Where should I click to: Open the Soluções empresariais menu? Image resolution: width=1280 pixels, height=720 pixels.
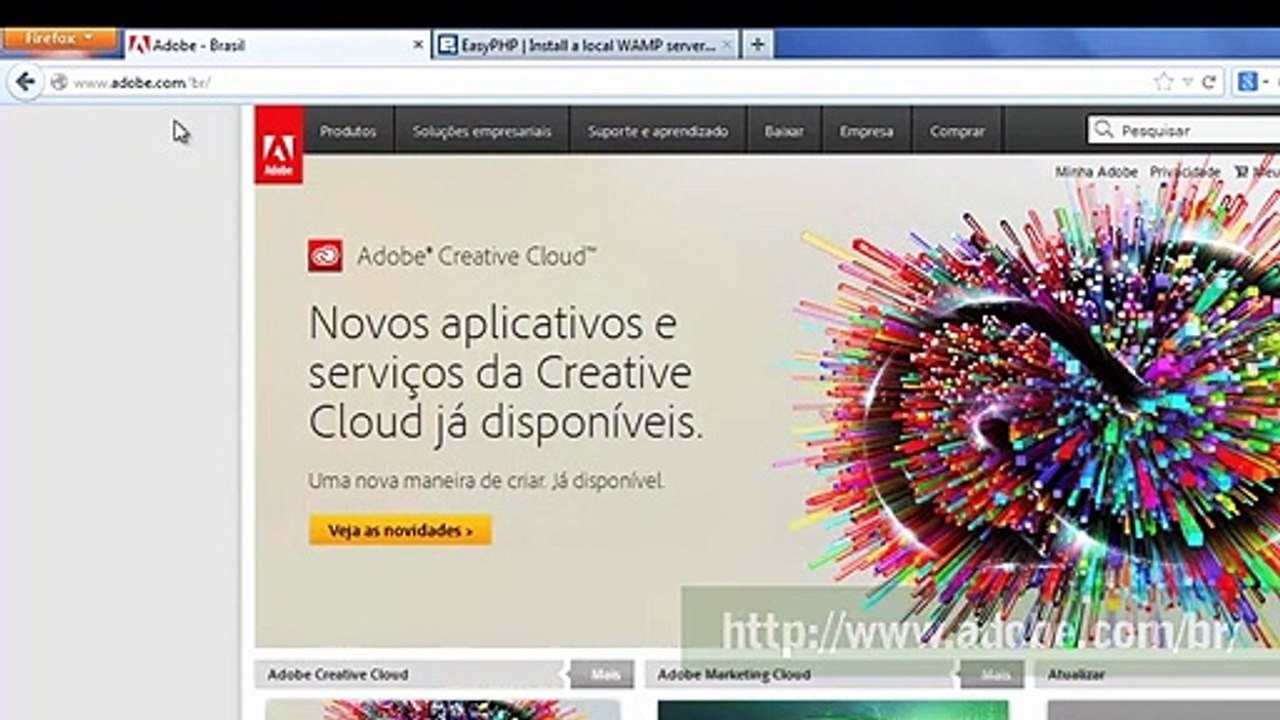click(482, 131)
